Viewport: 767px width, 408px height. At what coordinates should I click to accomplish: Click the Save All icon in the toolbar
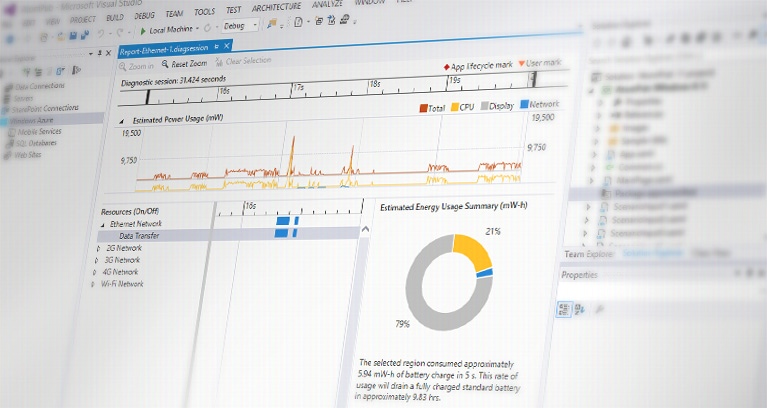[85, 35]
